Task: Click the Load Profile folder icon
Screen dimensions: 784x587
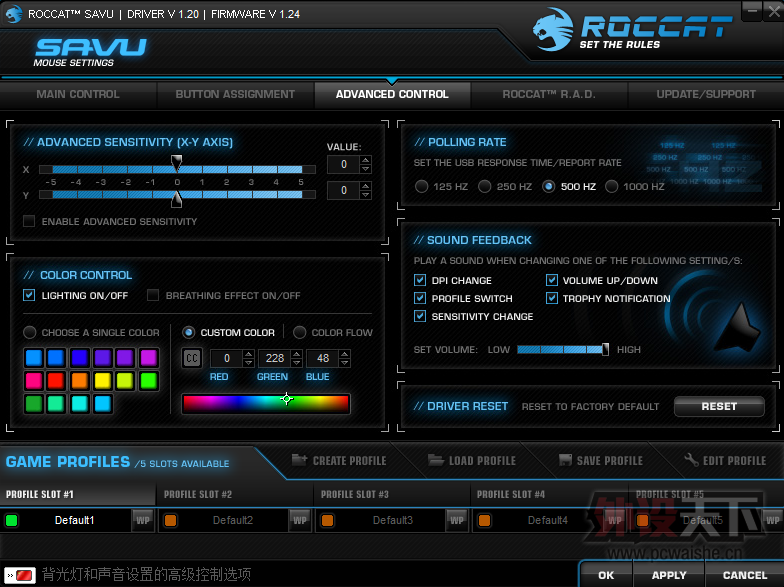Action: pos(436,460)
